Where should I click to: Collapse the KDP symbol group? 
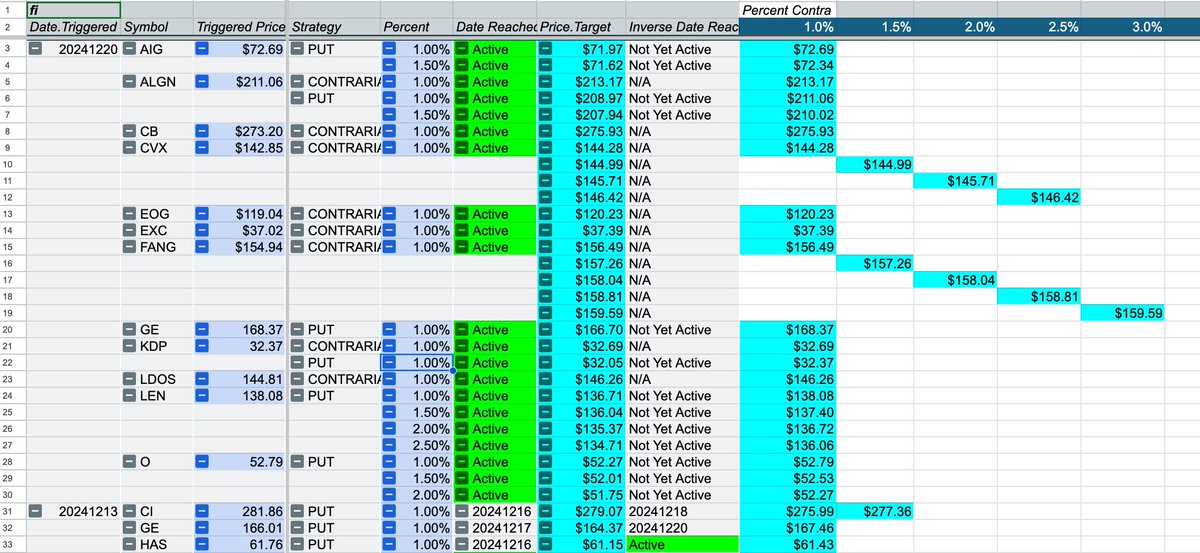[130, 346]
